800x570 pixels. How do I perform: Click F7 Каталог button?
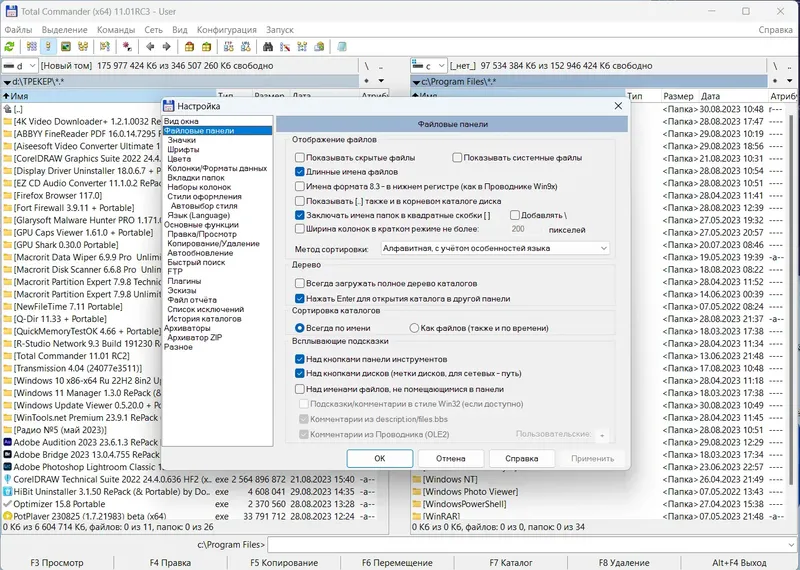[x=510, y=563]
